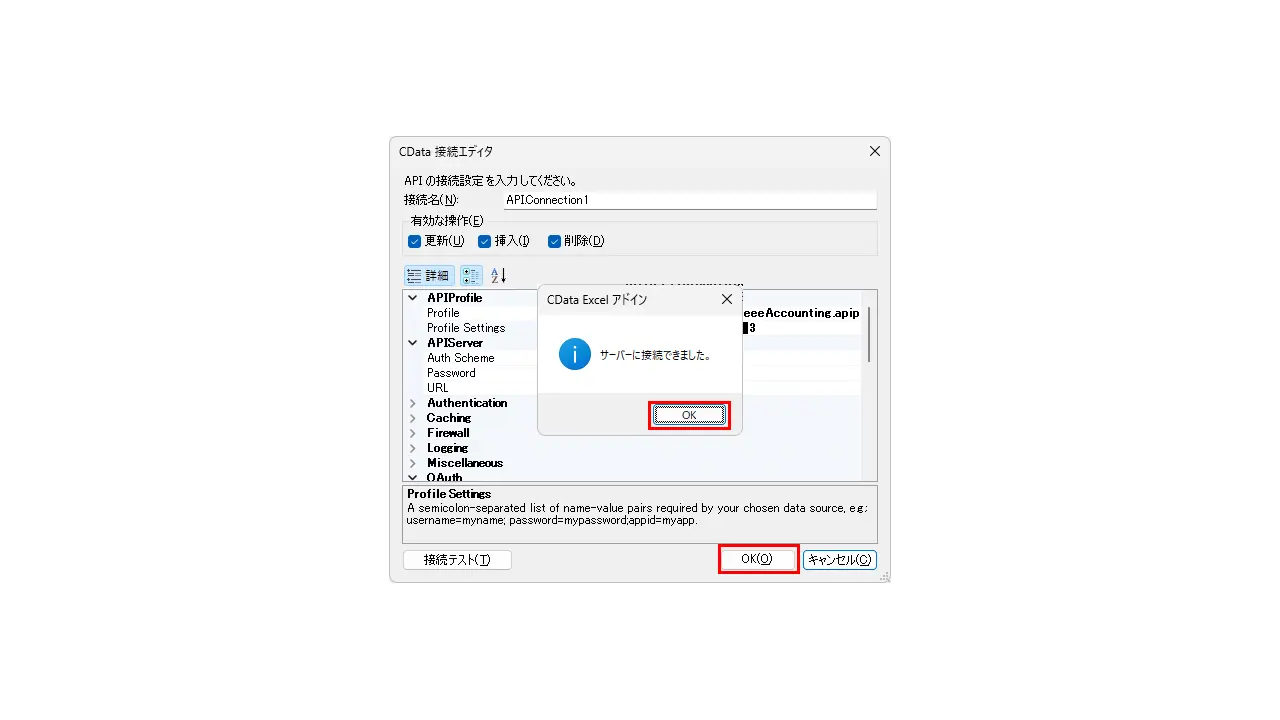Collapse the APIServer category
This screenshot has width=1280, height=720.
[x=413, y=343]
